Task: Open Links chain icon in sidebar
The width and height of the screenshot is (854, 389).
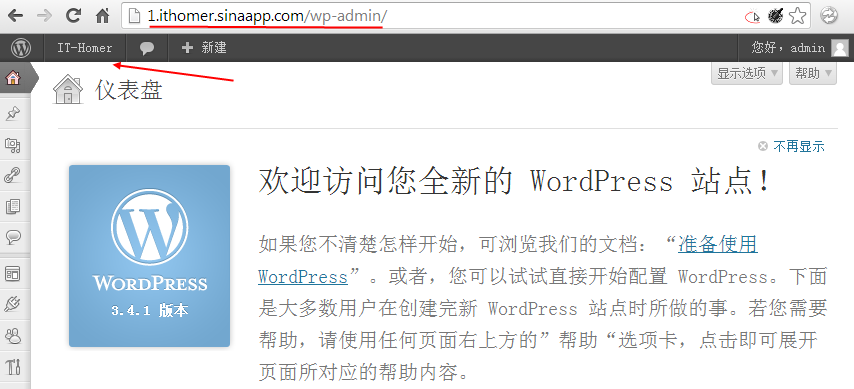Action: [13, 175]
